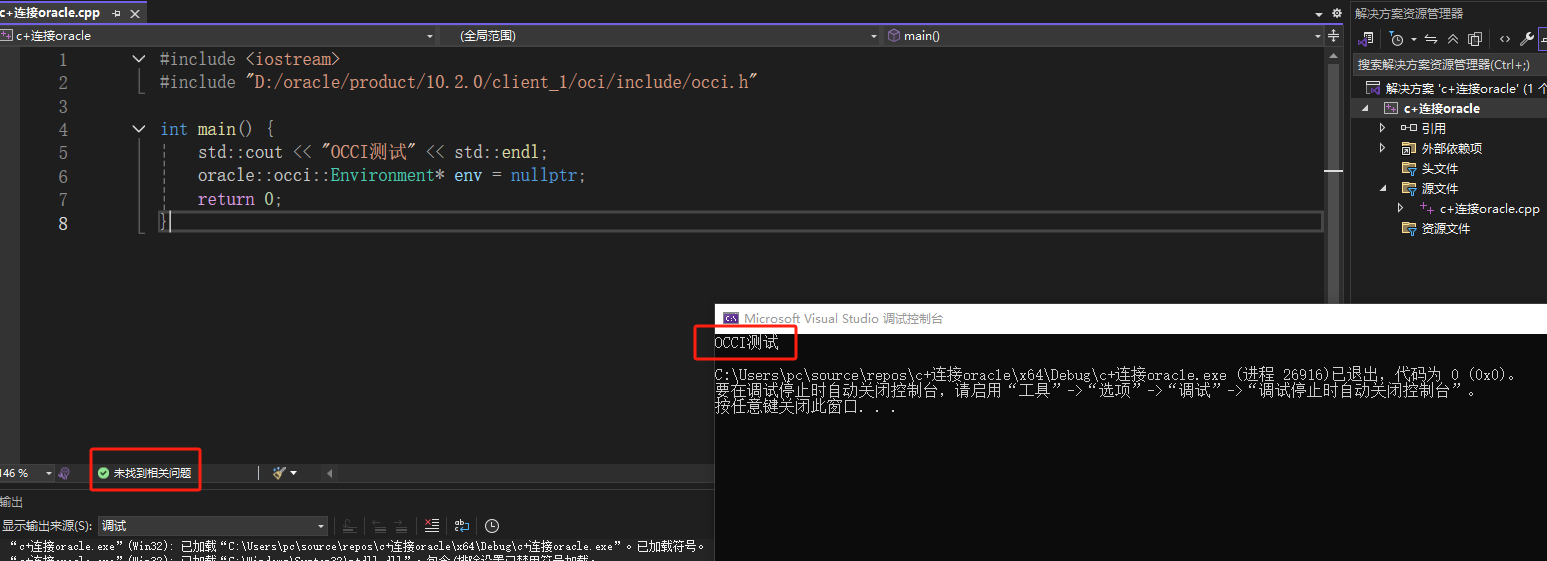Collapse the 源文件 folder
This screenshot has width=1547, height=561.
[1383, 188]
